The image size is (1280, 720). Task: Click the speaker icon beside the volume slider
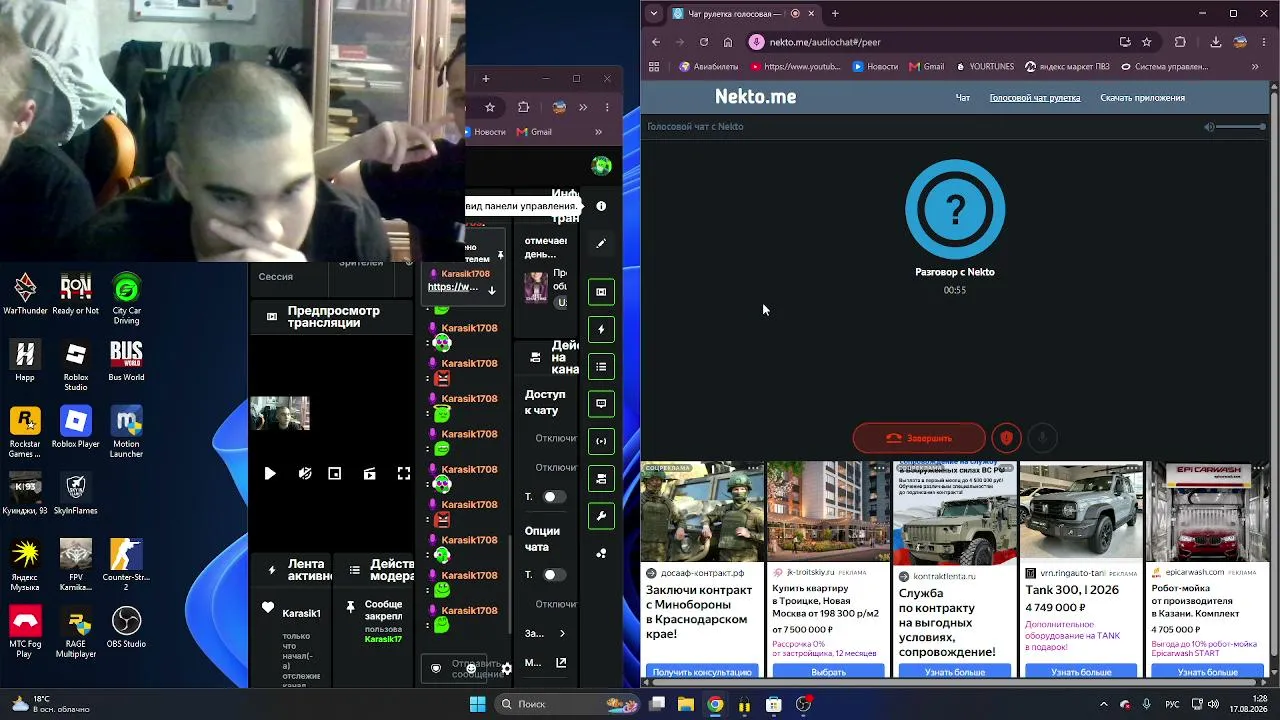(1209, 127)
